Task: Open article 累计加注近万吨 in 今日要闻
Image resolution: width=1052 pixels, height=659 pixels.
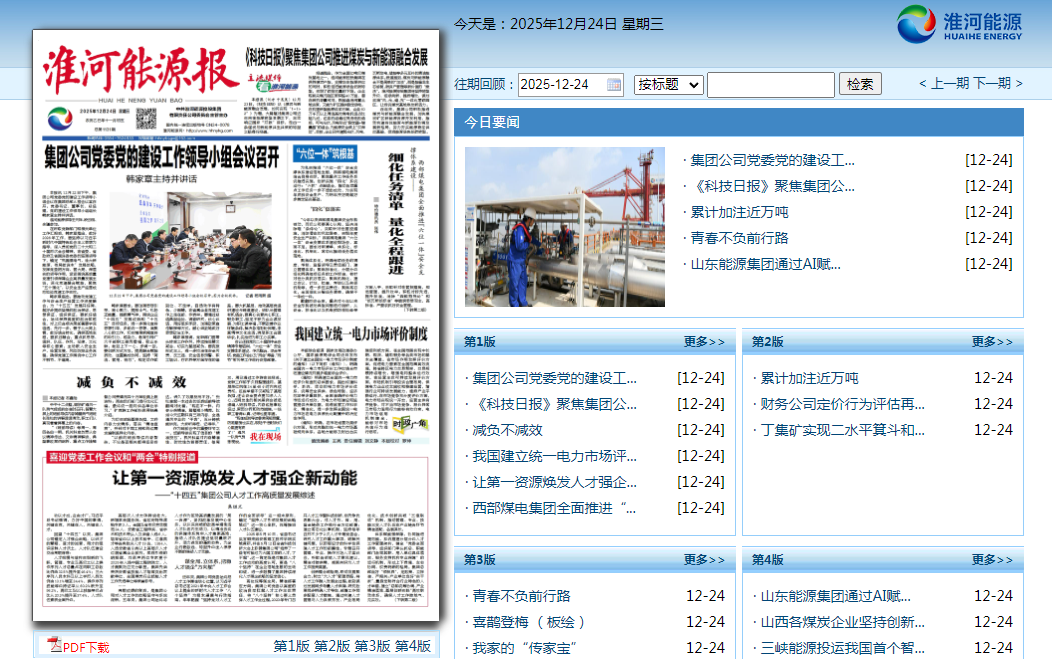Action: point(739,212)
